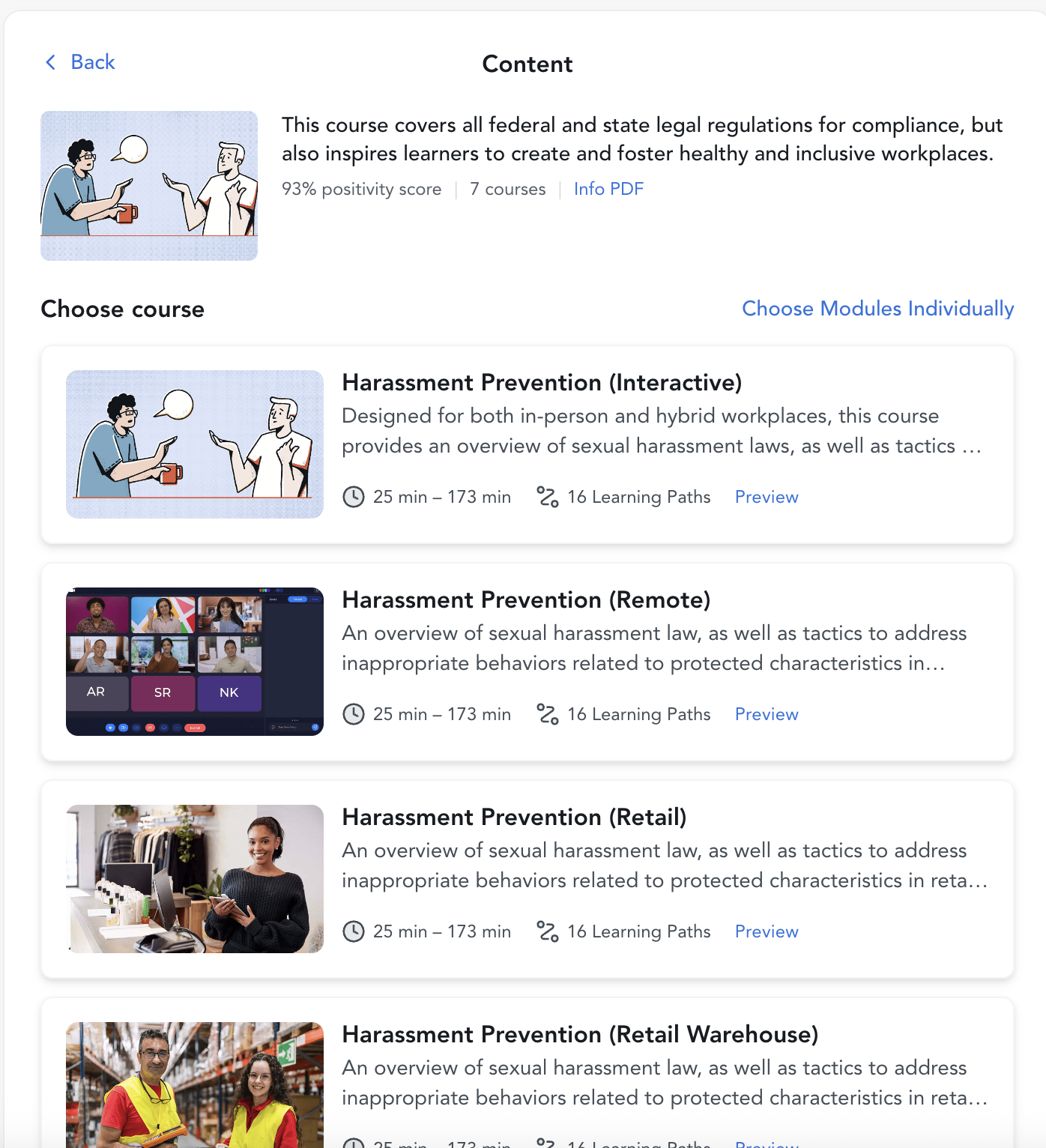1046x1148 pixels.
Task: Preview the Harassment Prevention (Retail) course
Action: (767, 931)
